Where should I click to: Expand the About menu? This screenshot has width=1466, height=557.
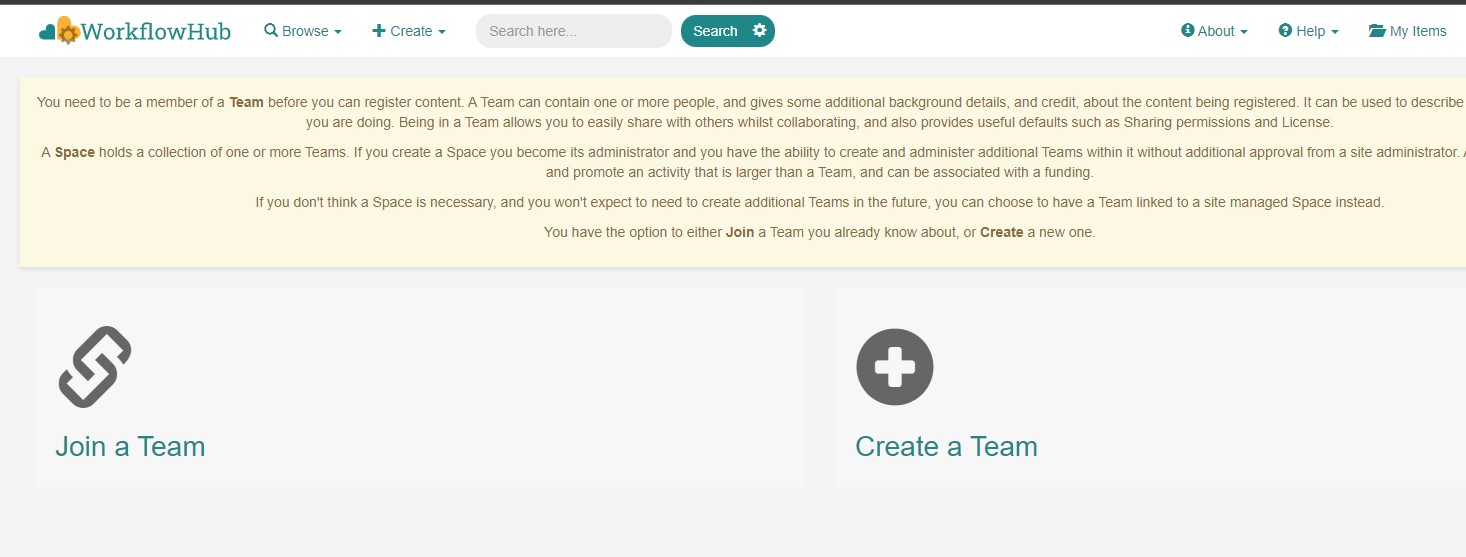(1214, 31)
